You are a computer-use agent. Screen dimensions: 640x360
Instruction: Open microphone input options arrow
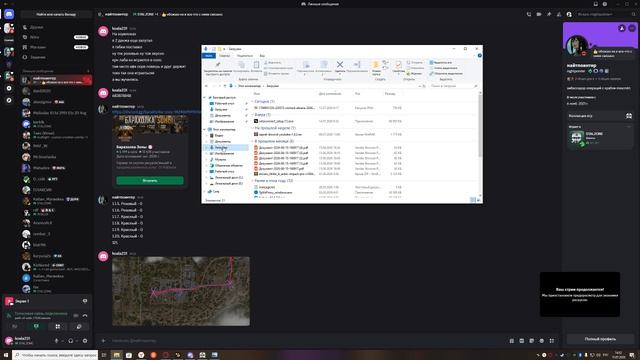62,340
